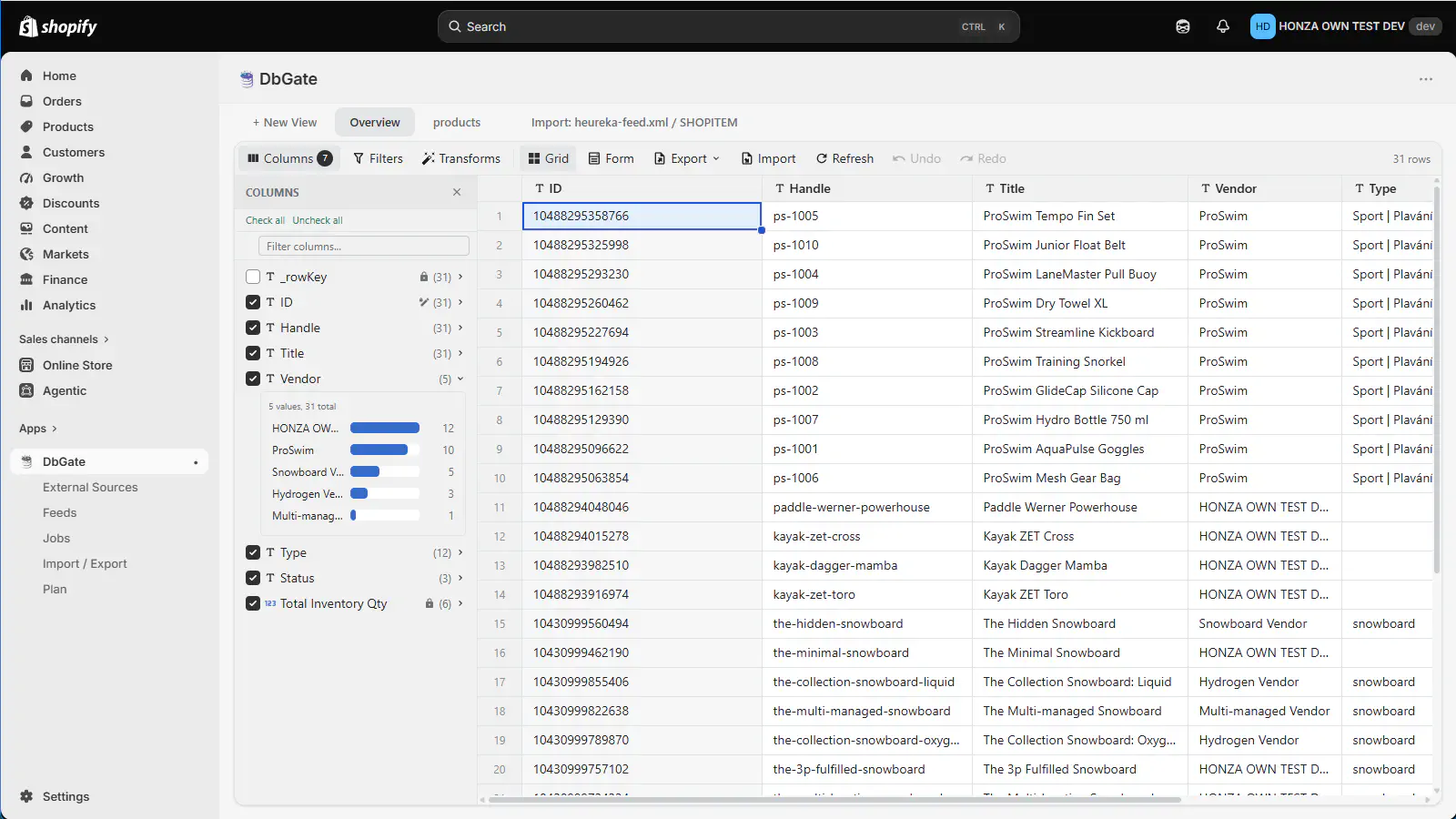The width and height of the screenshot is (1456, 819).
Task: Expand the ID column values
Action: click(x=460, y=302)
